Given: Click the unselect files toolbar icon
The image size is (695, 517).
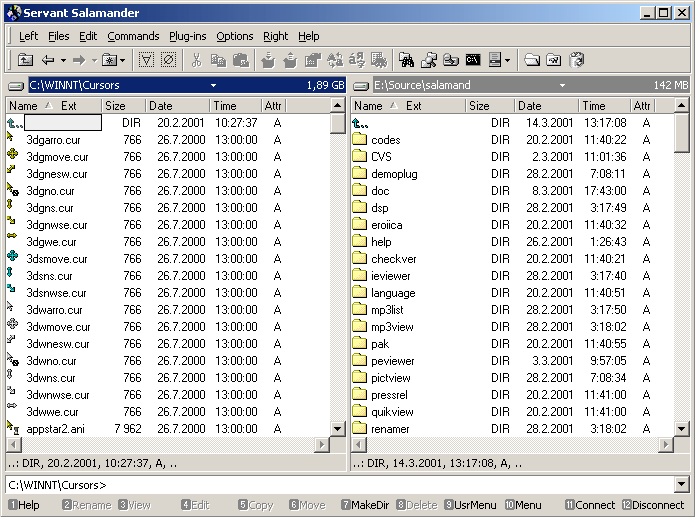Looking at the screenshot, I should [168, 60].
